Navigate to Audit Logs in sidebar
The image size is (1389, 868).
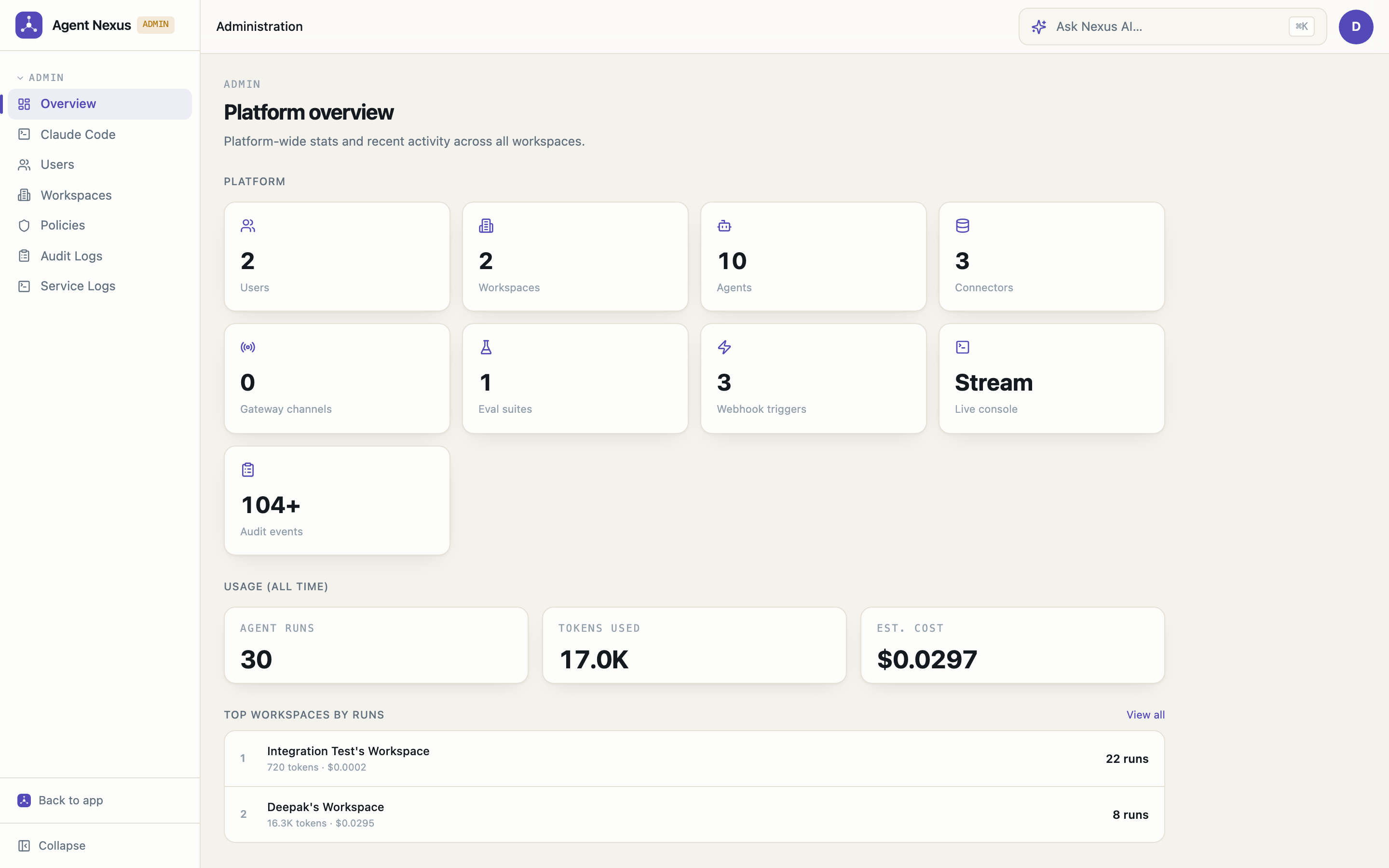click(x=100, y=256)
